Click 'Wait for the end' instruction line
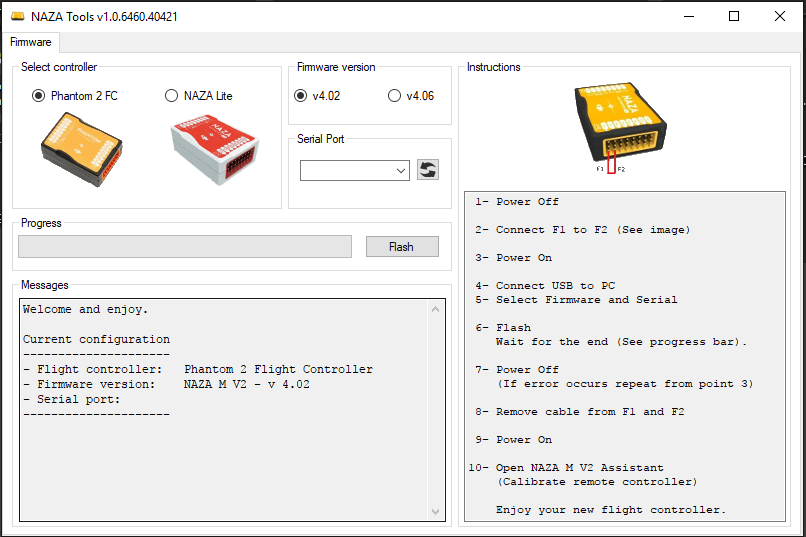Viewport: 806px width, 537px height. pos(621,342)
